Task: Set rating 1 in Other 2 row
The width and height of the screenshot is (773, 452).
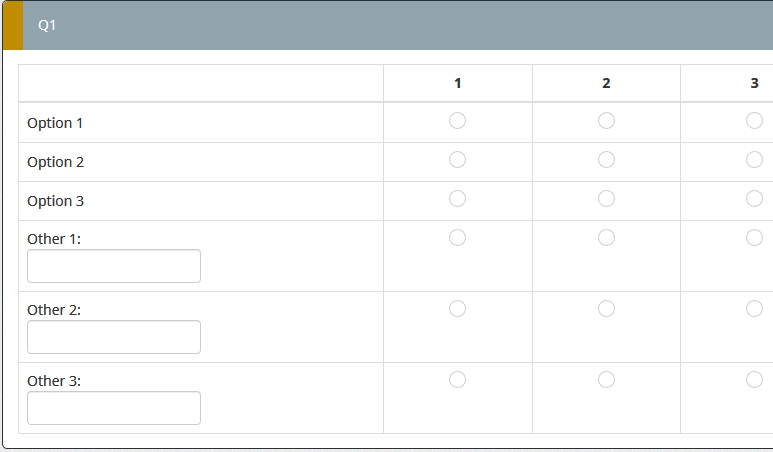Action: (x=457, y=309)
